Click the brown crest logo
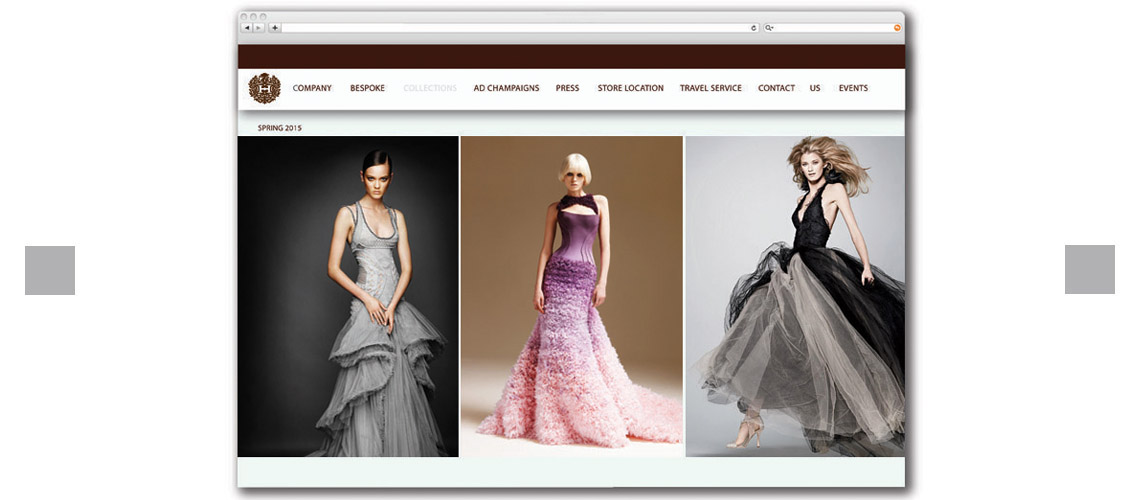Screen dimensions: 1140x500 coord(264,88)
